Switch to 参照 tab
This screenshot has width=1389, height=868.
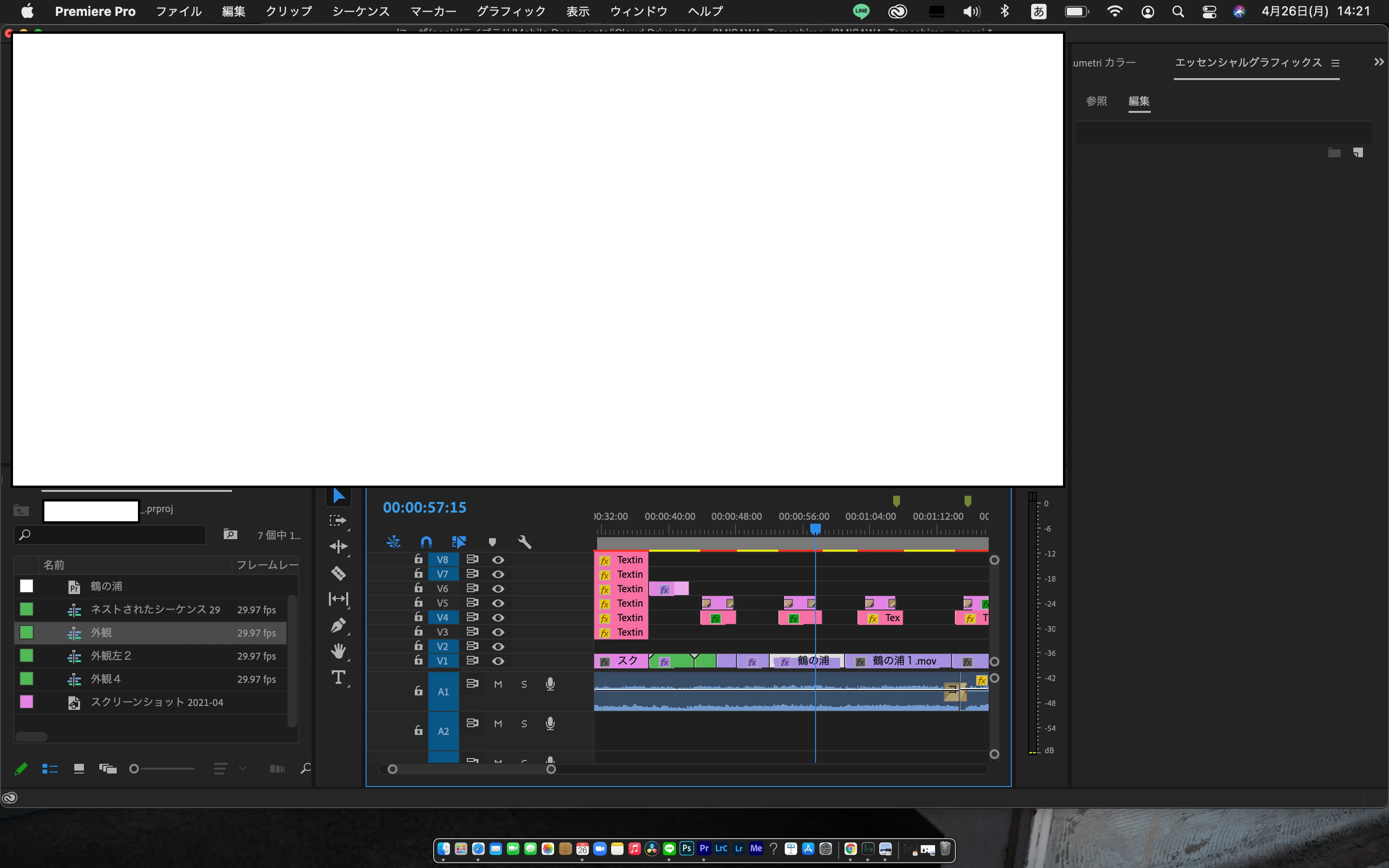(1096, 101)
